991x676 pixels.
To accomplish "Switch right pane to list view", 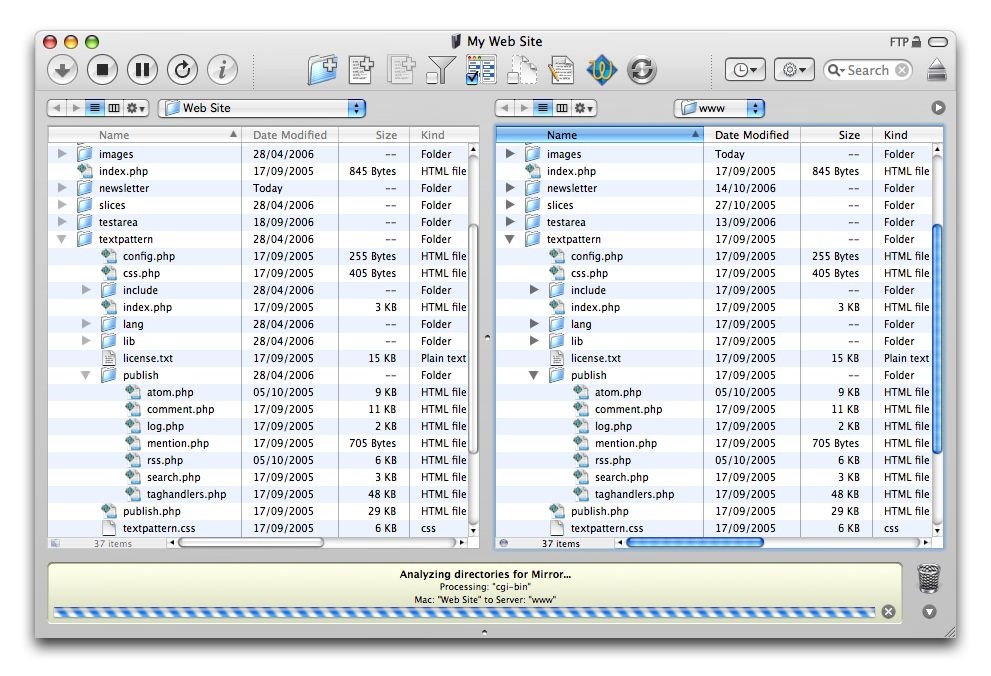I will (x=544, y=108).
